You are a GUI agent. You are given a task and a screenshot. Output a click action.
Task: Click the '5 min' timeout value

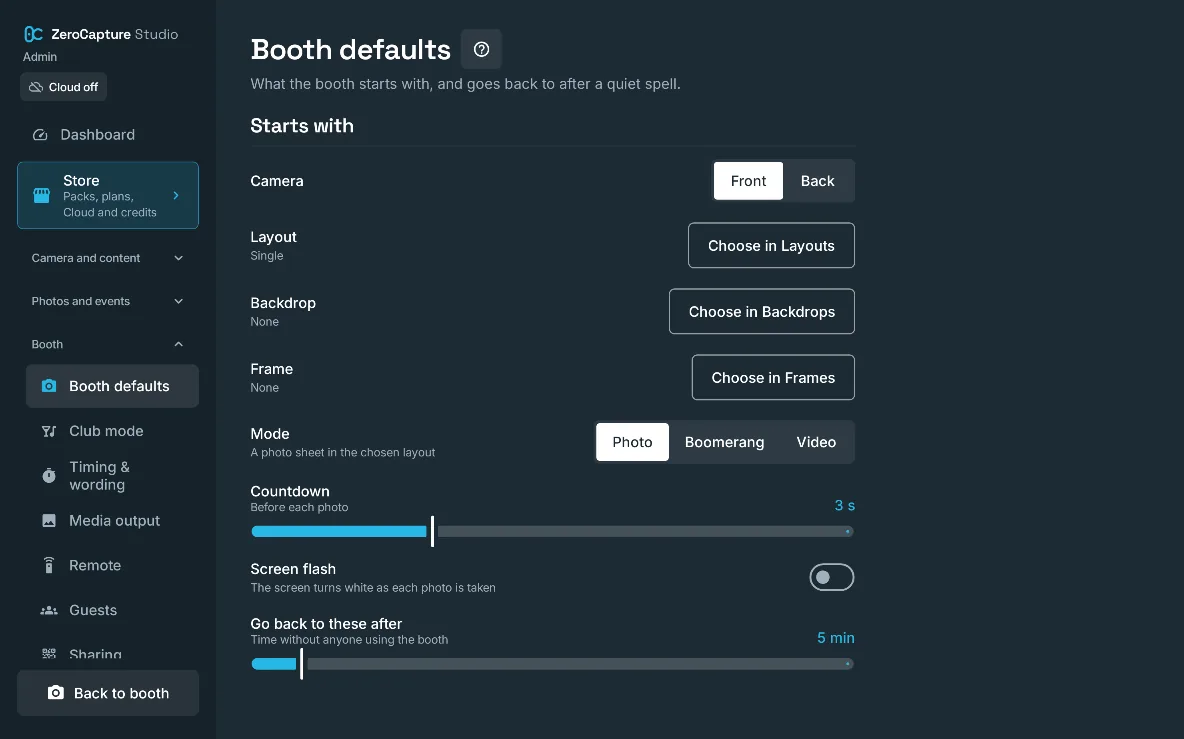pos(835,638)
